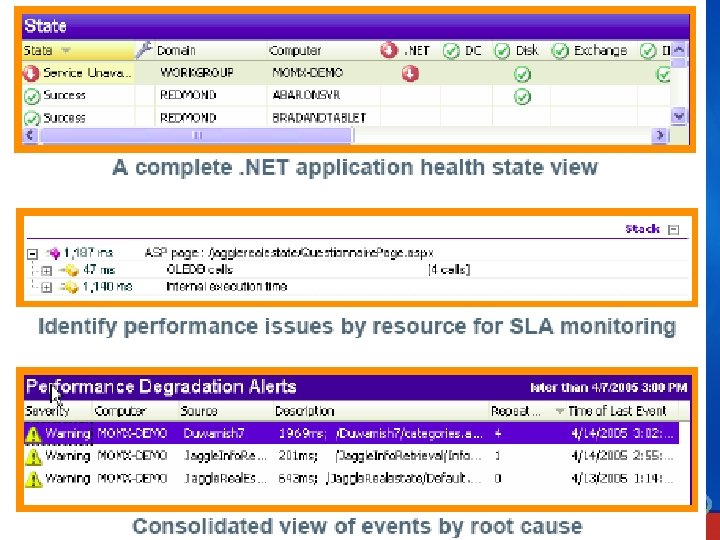Click the yellow Internal execution time icon
The width and height of the screenshot is (720, 540).
tap(69, 287)
